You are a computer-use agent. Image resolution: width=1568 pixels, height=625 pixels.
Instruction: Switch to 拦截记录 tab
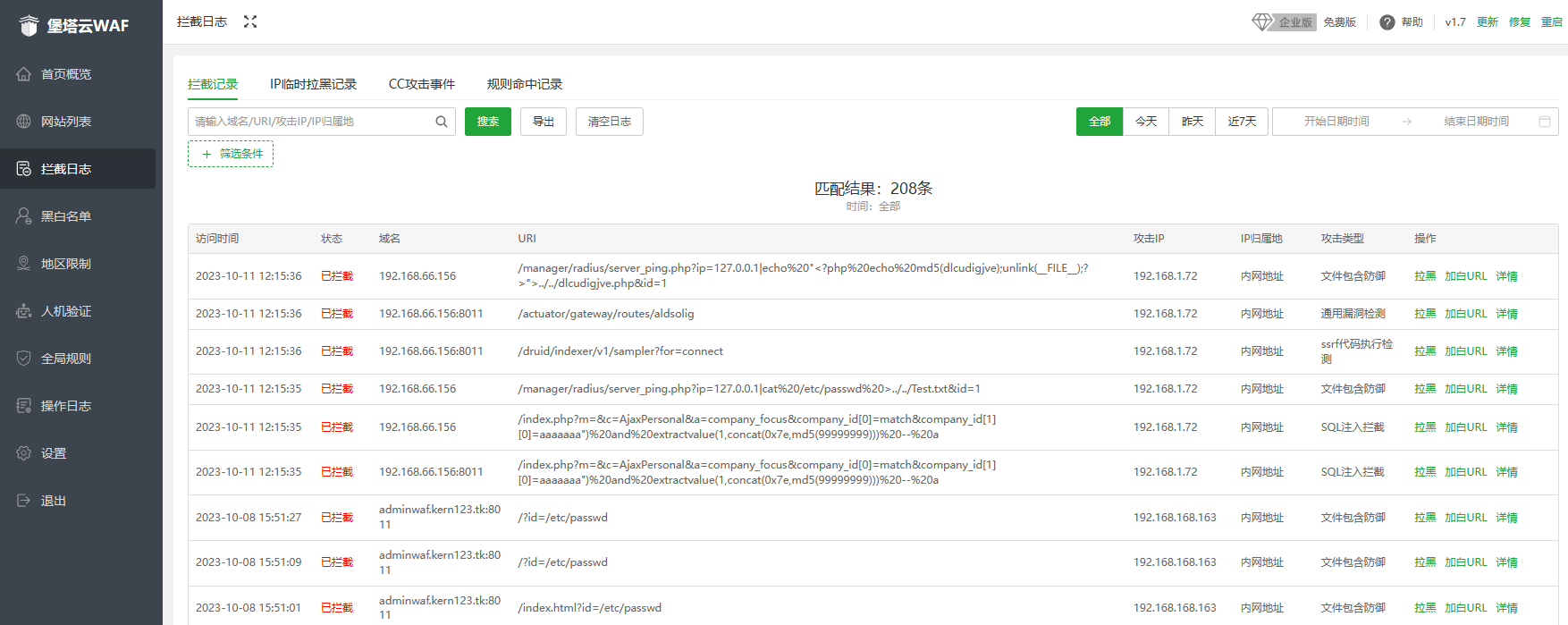pos(213,84)
